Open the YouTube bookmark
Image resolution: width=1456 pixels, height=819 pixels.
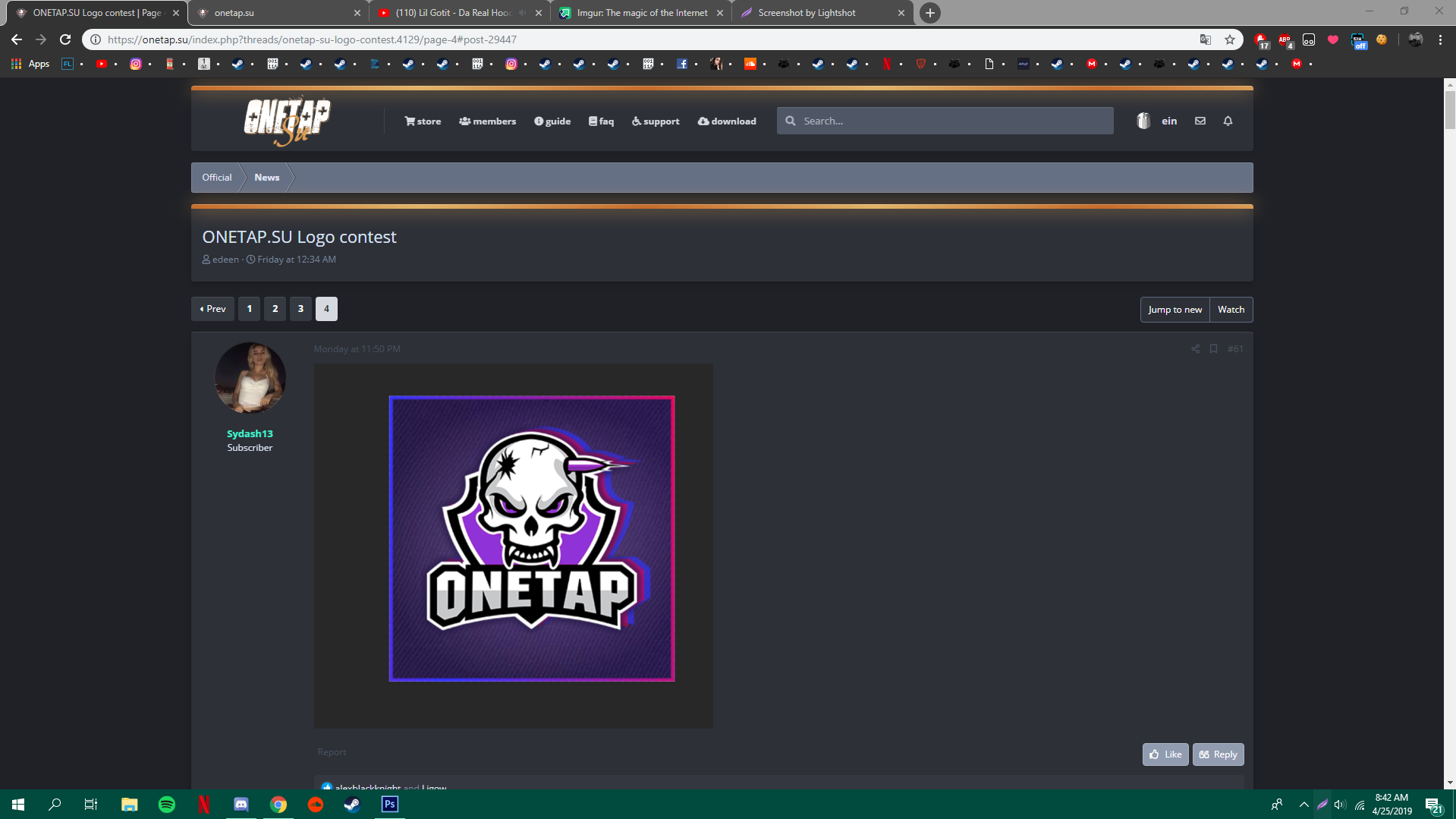(x=101, y=64)
